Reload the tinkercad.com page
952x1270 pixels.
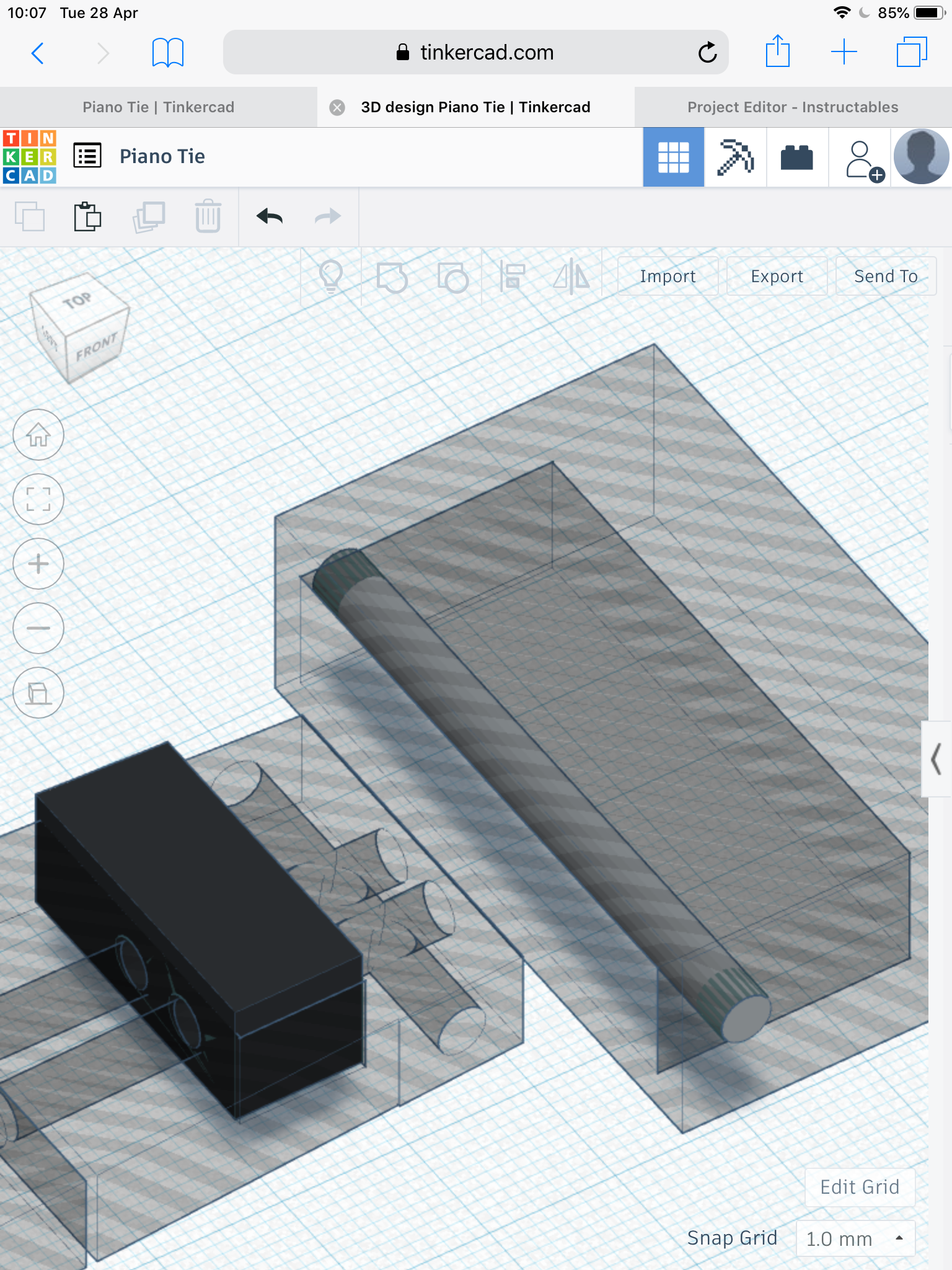707,52
